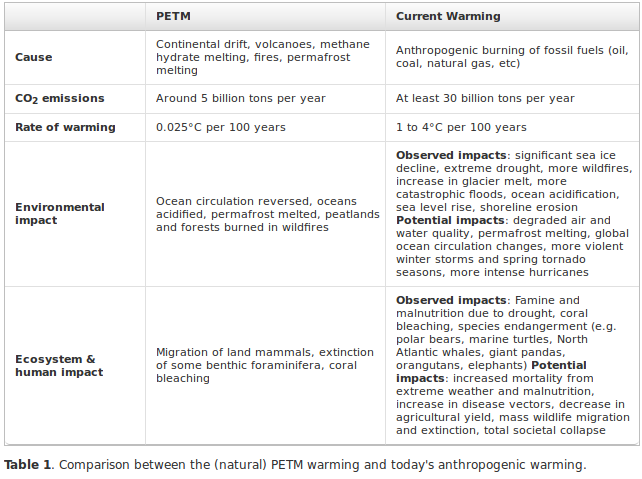Click the empty top-left header cell
Screen dimensions: 642x479
pos(75,16)
